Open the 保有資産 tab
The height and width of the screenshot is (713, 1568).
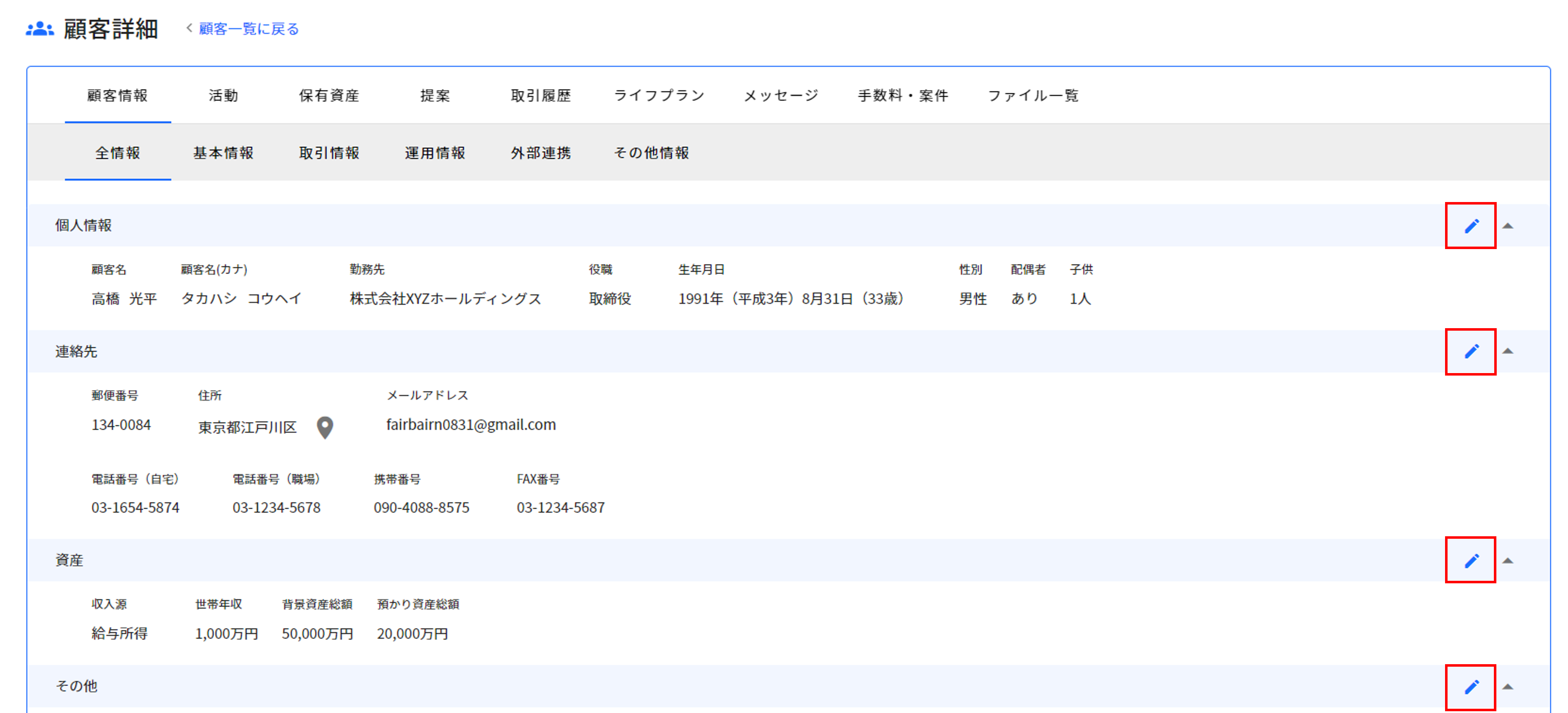(329, 95)
